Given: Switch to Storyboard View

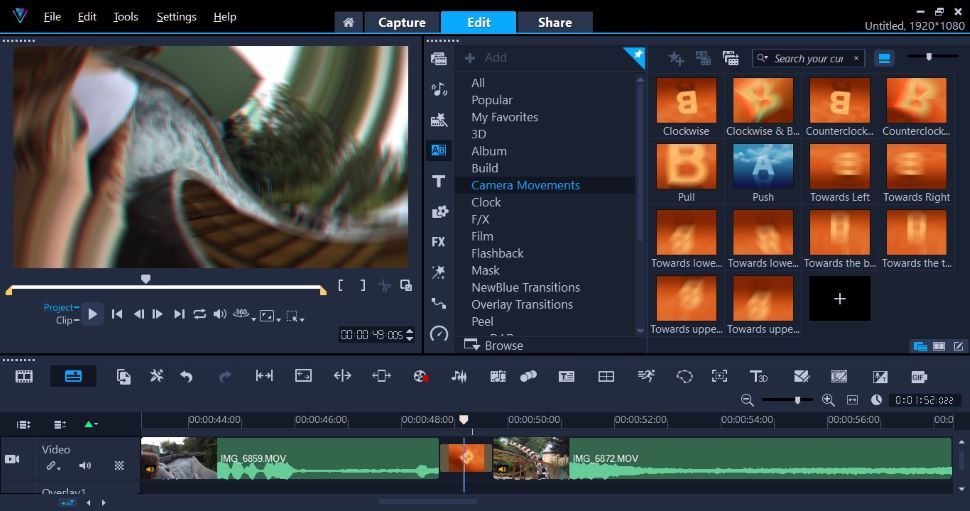Looking at the screenshot, I should tap(24, 376).
